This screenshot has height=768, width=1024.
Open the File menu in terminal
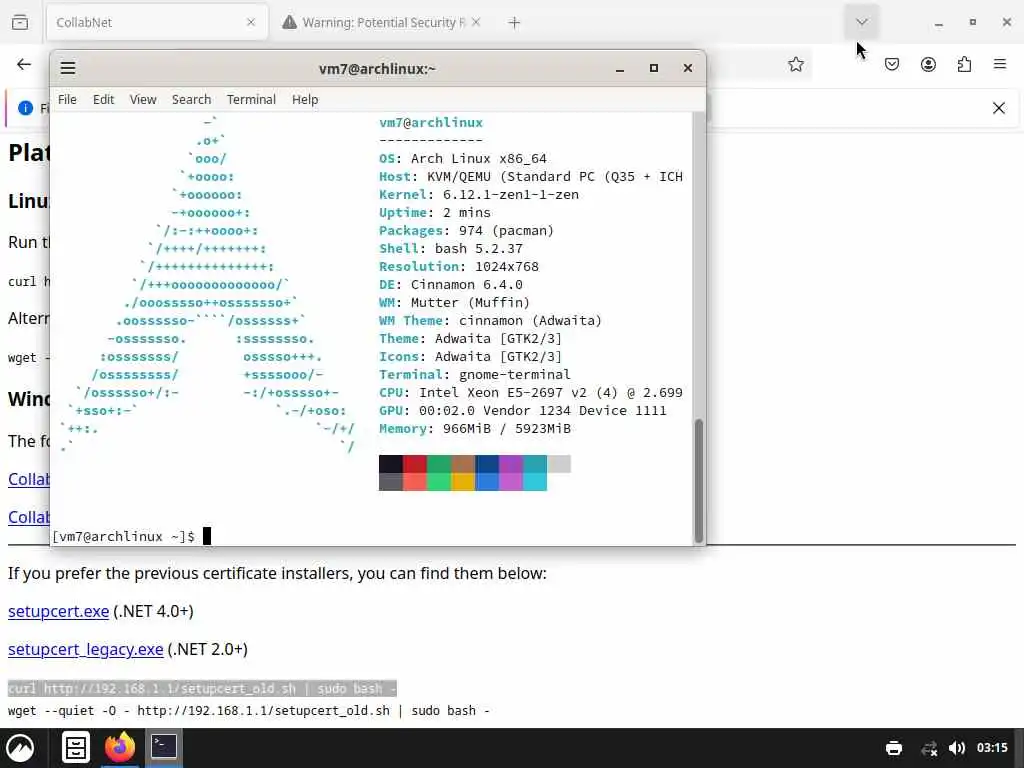coord(67,99)
